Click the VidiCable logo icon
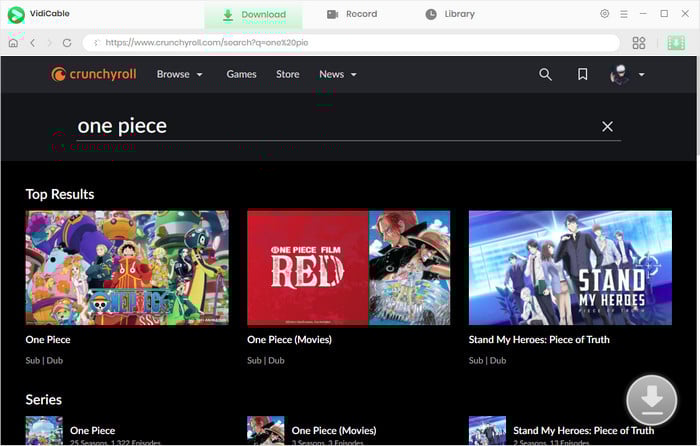The height and width of the screenshot is (446, 700). tap(16, 14)
